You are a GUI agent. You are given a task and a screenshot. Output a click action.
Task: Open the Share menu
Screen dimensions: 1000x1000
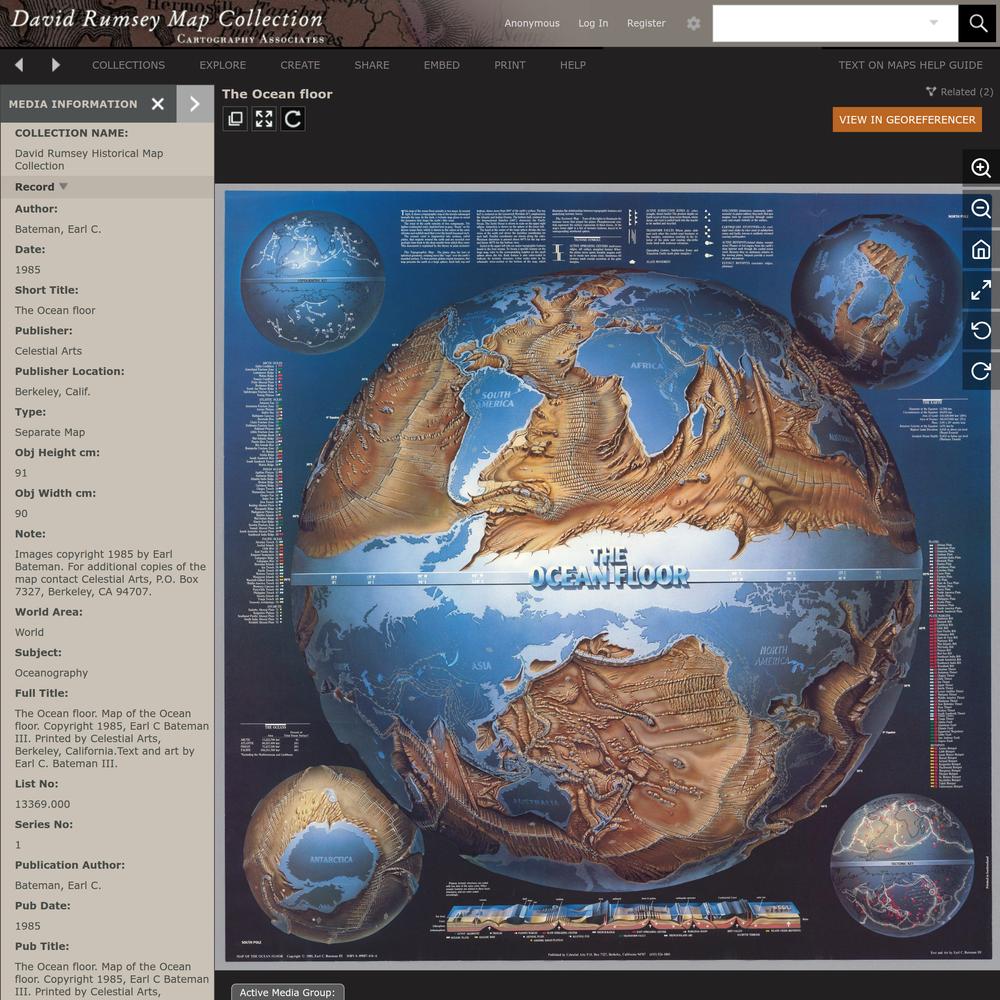[372, 65]
